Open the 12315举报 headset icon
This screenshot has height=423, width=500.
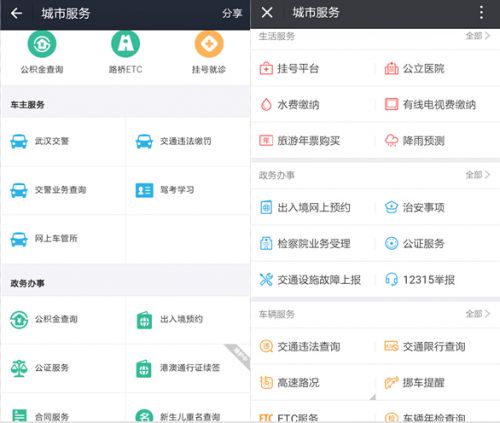coord(391,280)
